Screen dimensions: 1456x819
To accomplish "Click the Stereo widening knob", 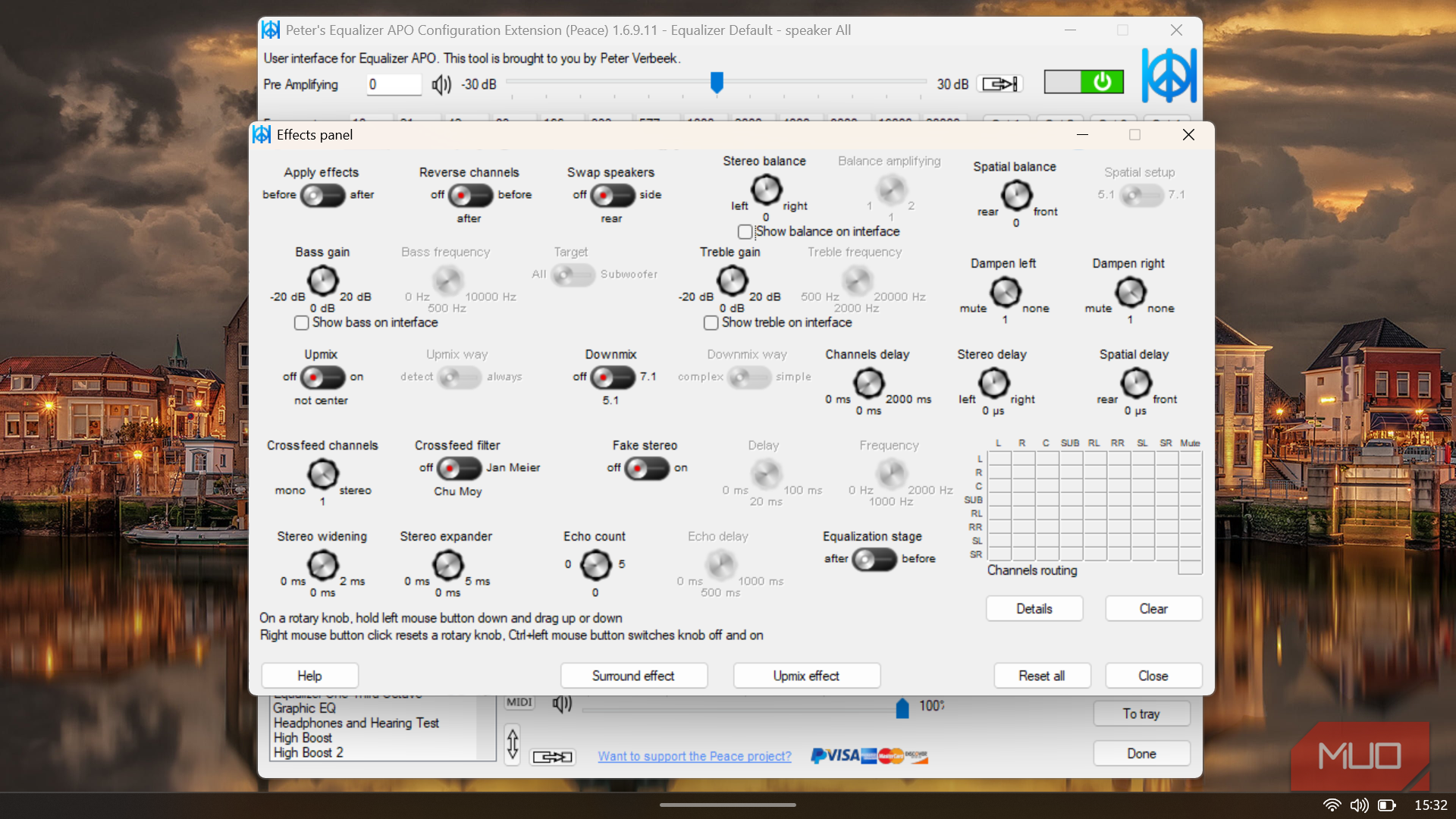I will point(322,565).
